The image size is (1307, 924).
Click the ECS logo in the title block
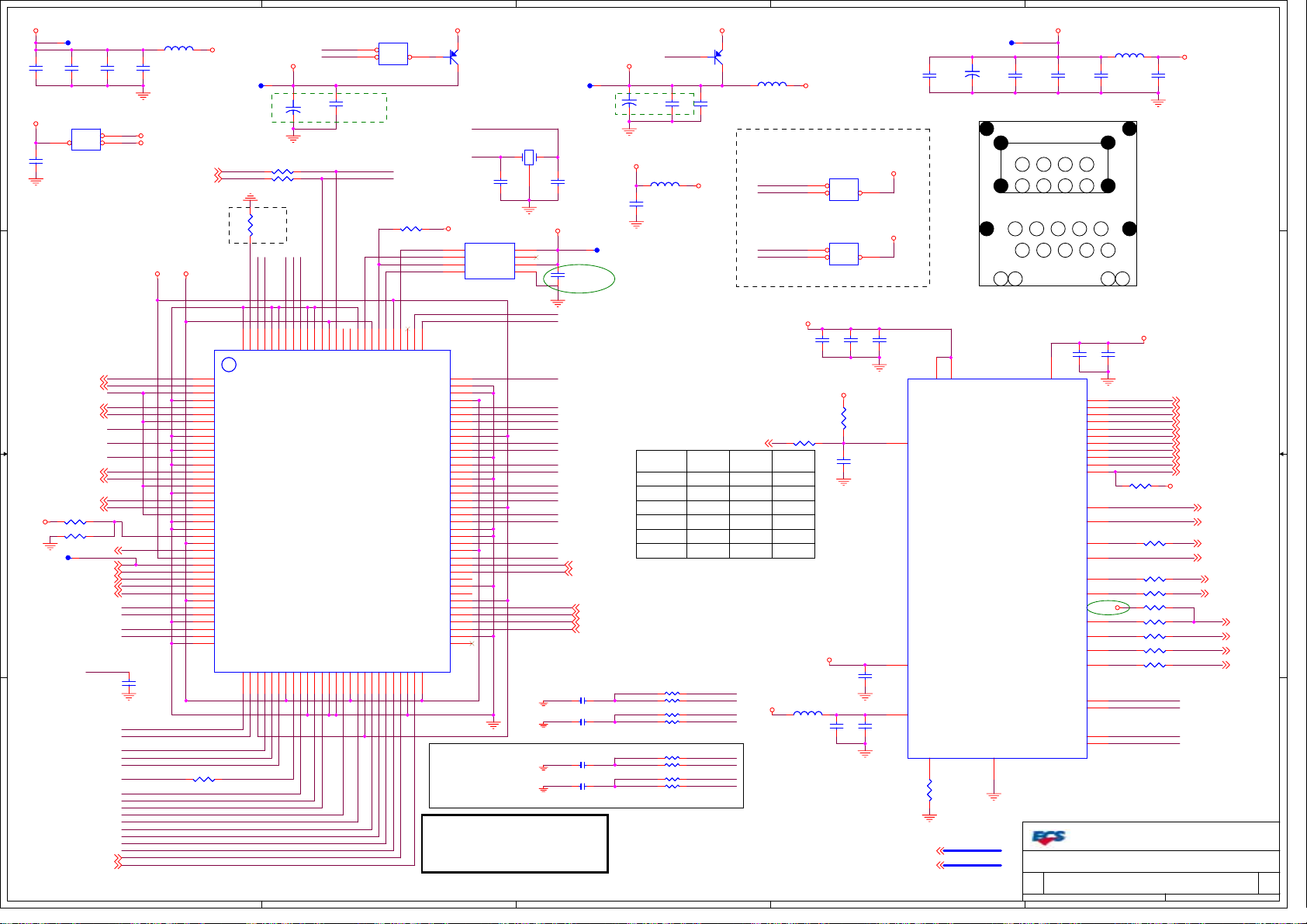pos(1049,838)
